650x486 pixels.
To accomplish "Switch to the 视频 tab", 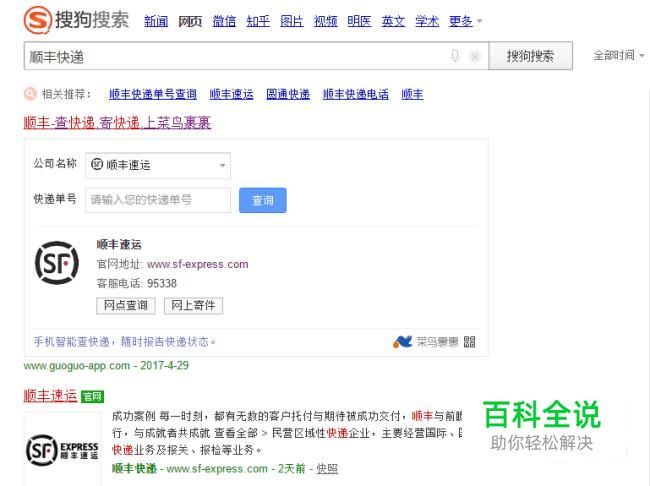I will [x=325, y=21].
